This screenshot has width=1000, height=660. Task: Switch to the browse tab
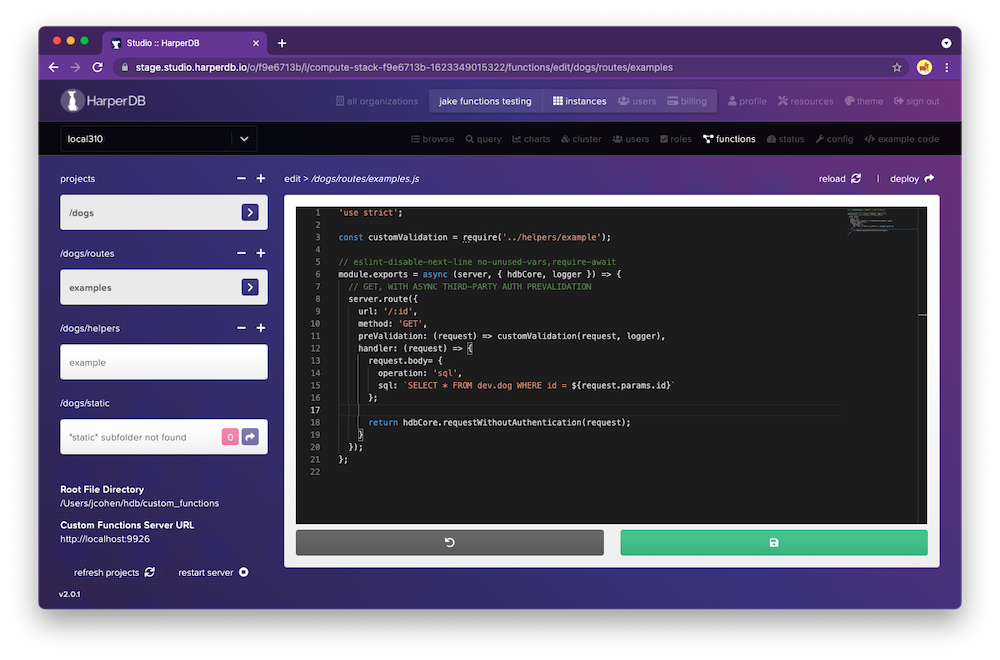click(x=432, y=139)
